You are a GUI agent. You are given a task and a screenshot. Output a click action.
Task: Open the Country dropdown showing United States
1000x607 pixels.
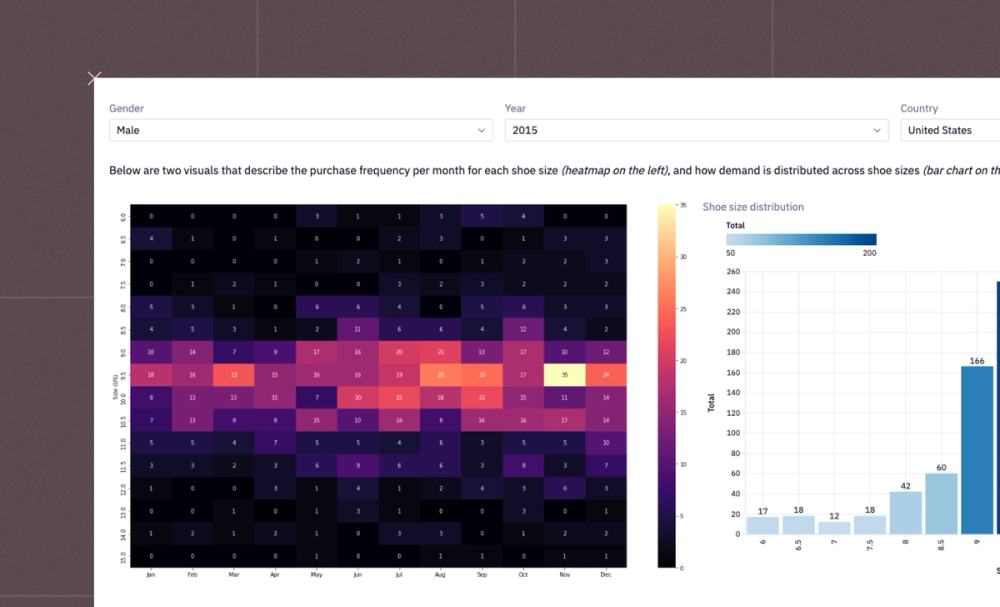950,130
